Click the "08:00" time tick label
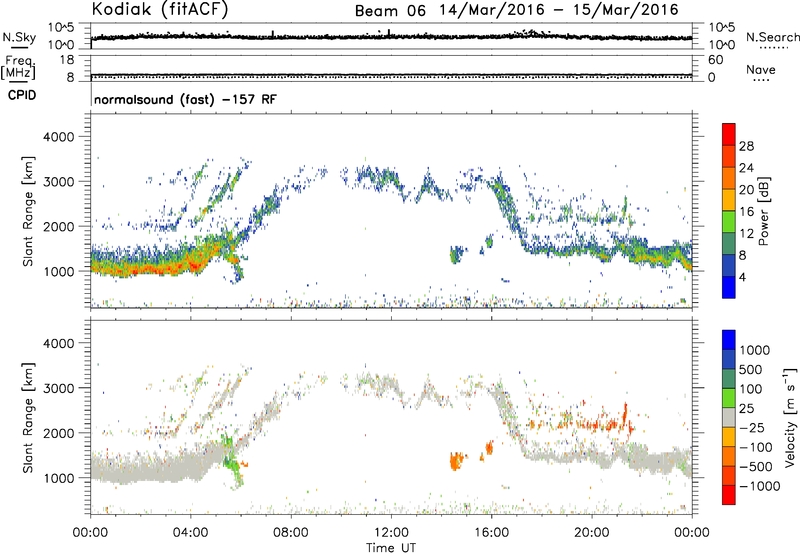800x554 pixels. [290, 533]
